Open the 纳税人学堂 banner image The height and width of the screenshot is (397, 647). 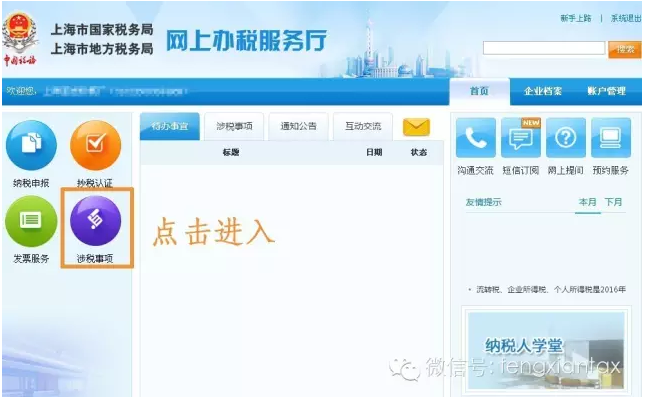click(x=546, y=351)
